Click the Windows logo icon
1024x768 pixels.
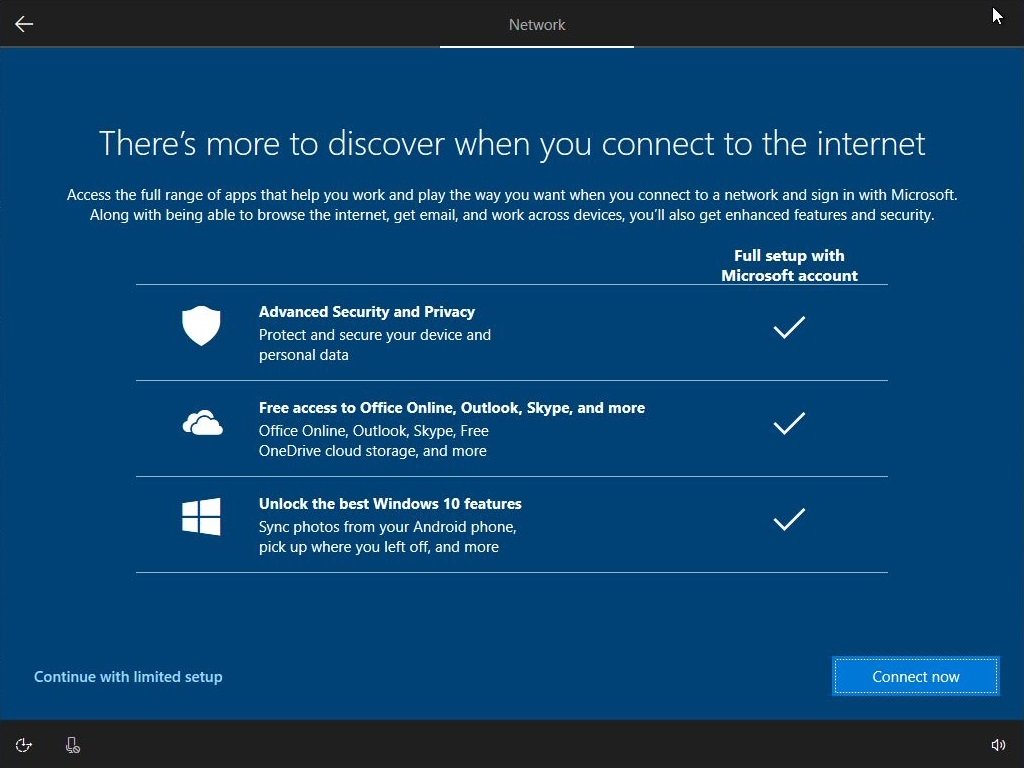click(x=201, y=518)
